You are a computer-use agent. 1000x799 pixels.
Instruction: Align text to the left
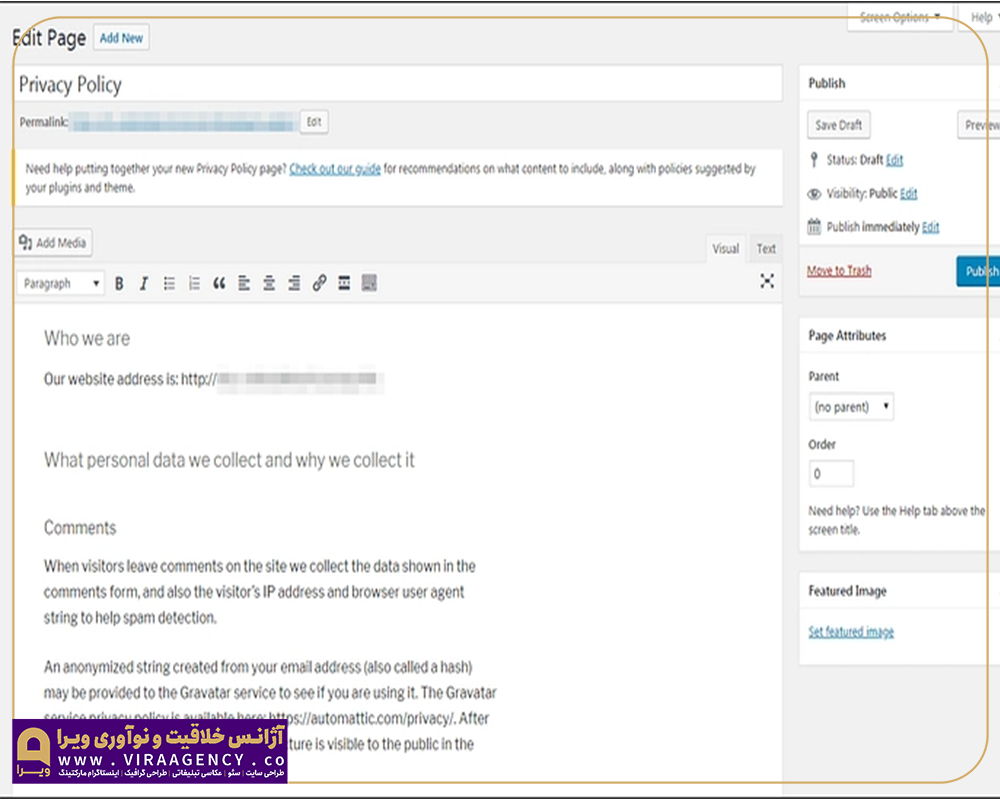click(x=244, y=284)
